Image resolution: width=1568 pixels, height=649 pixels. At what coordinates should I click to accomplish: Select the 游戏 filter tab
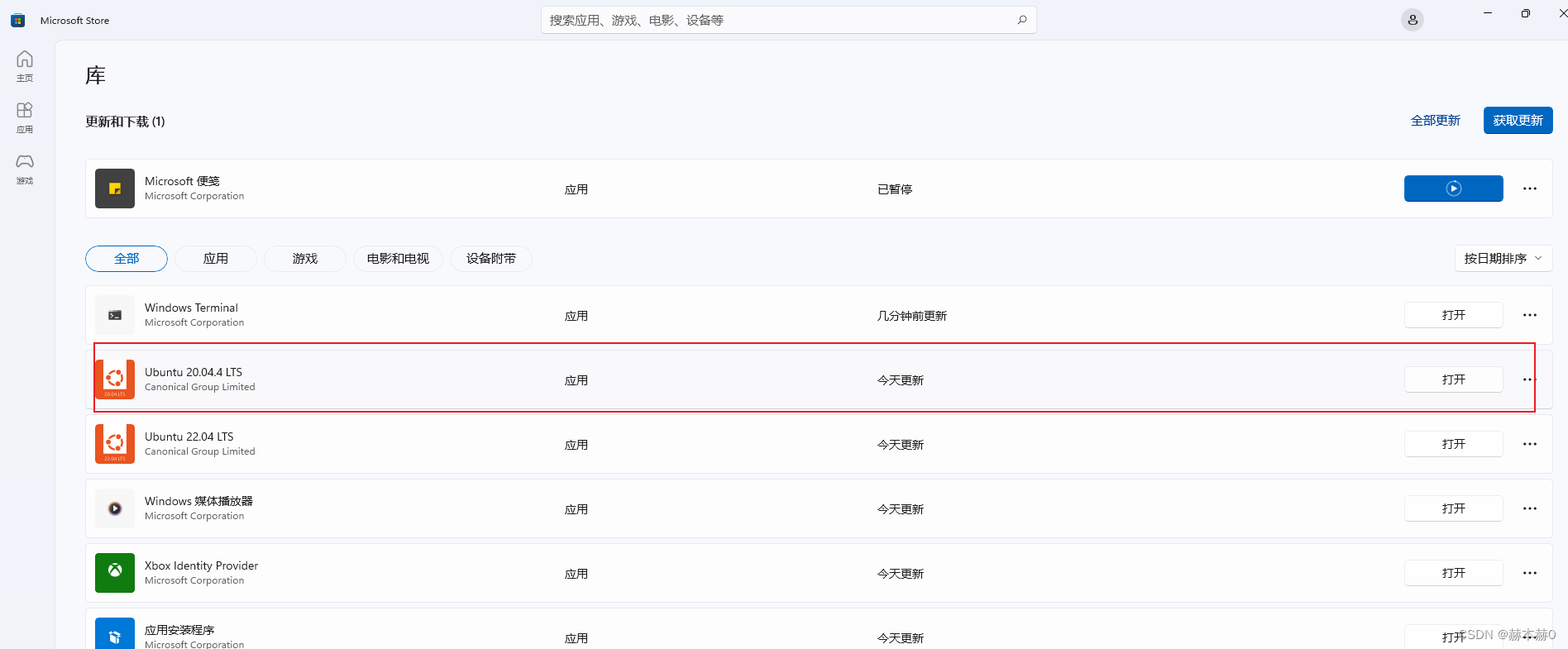pyautogui.click(x=305, y=259)
